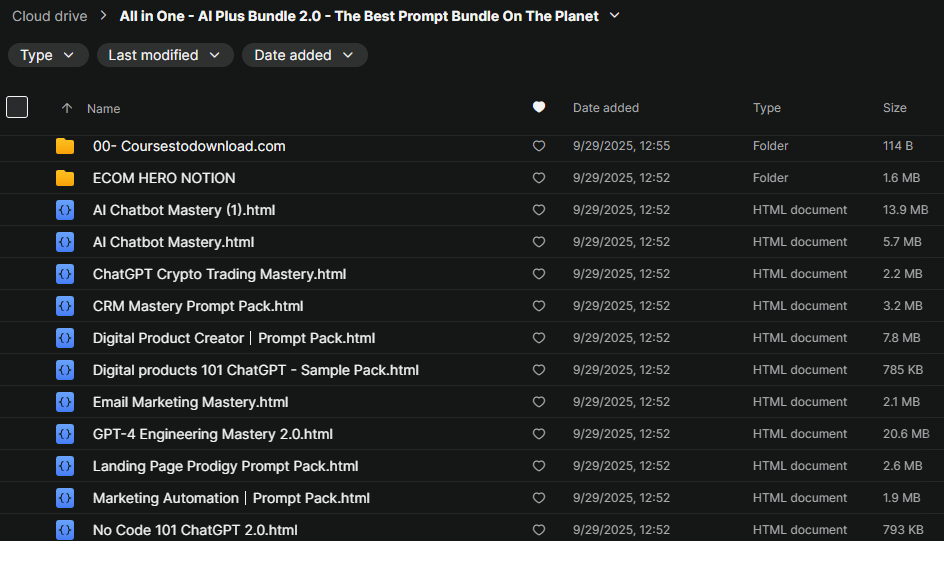Screen dimensions: 944x576
Task: Expand the current folder breadcrumb menu chevron
Action: pyautogui.click(x=615, y=16)
